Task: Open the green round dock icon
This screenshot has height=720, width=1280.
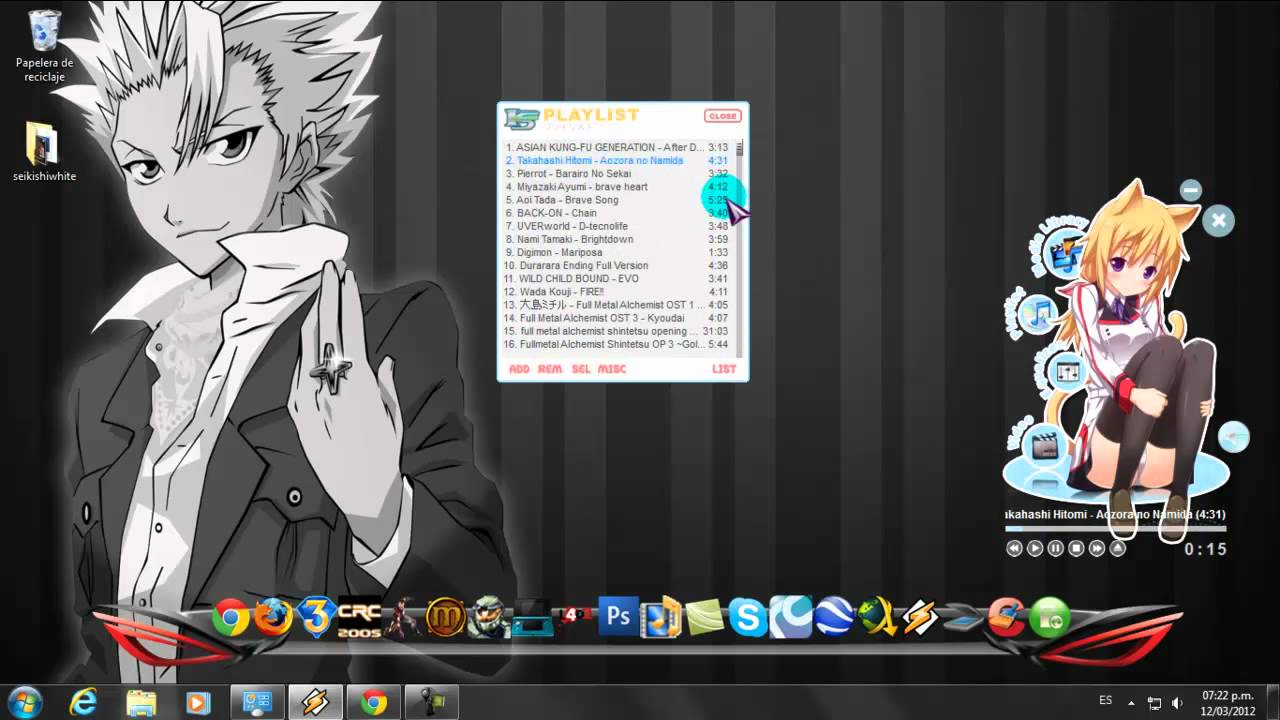Action: tap(1049, 618)
